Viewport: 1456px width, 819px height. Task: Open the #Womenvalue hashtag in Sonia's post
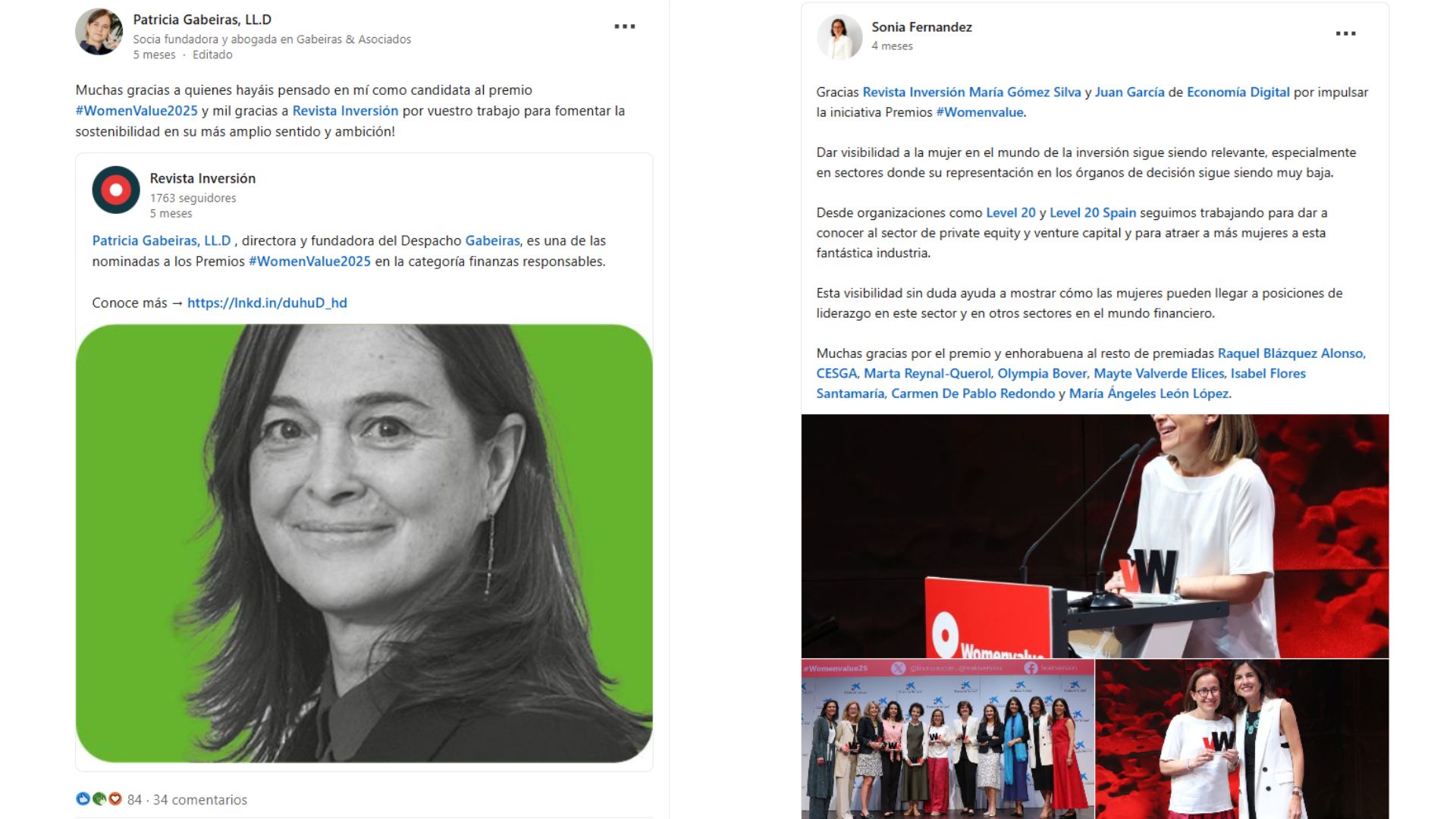click(980, 112)
